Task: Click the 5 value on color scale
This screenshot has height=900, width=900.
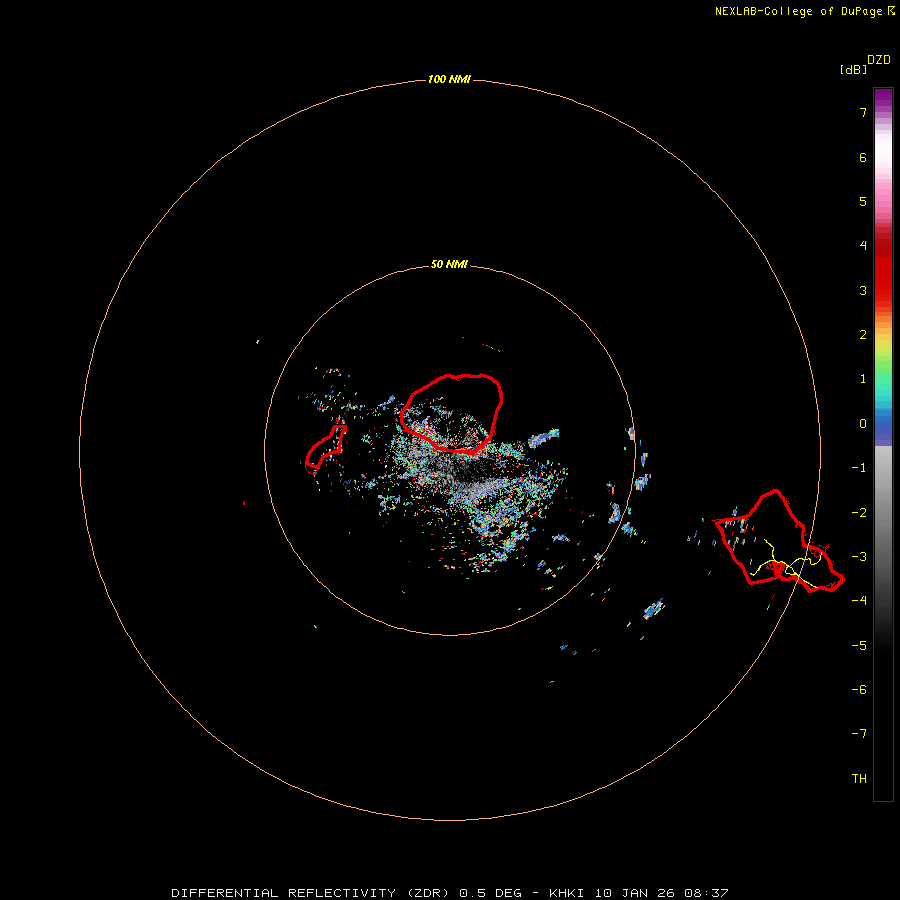Action: coord(863,201)
